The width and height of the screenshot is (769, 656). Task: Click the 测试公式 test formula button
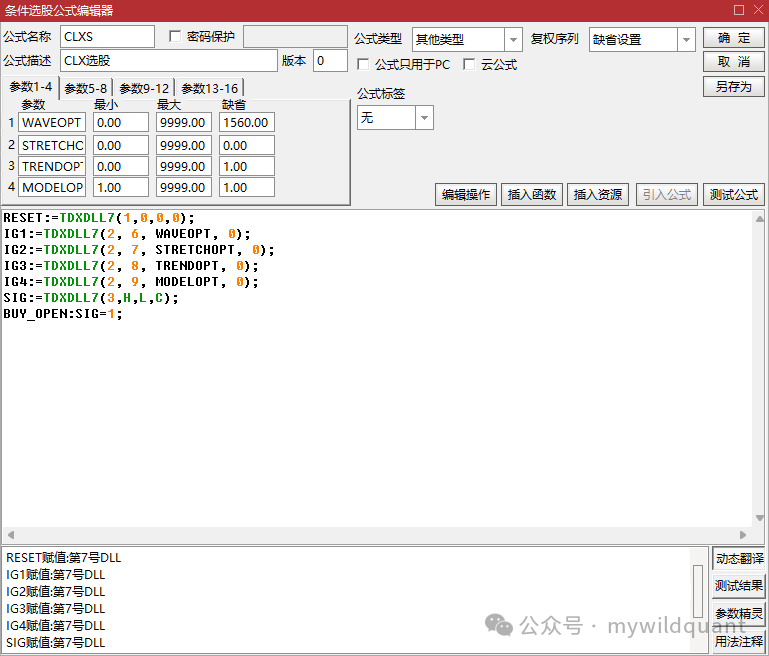click(733, 195)
